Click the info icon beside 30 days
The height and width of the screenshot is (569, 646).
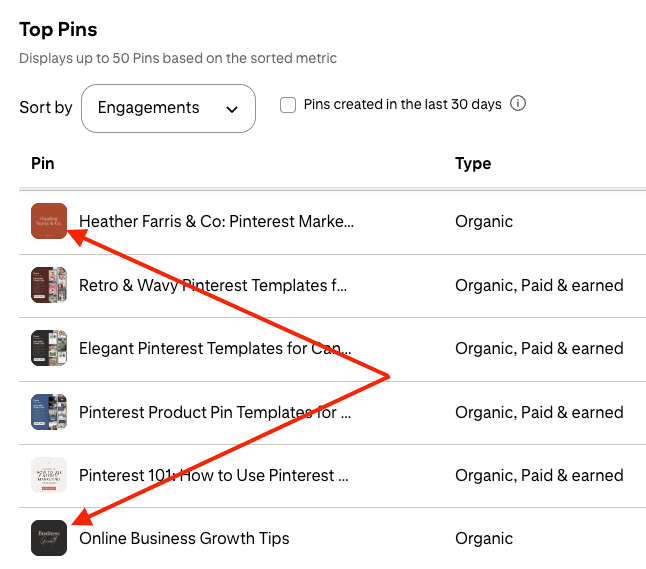click(x=518, y=104)
